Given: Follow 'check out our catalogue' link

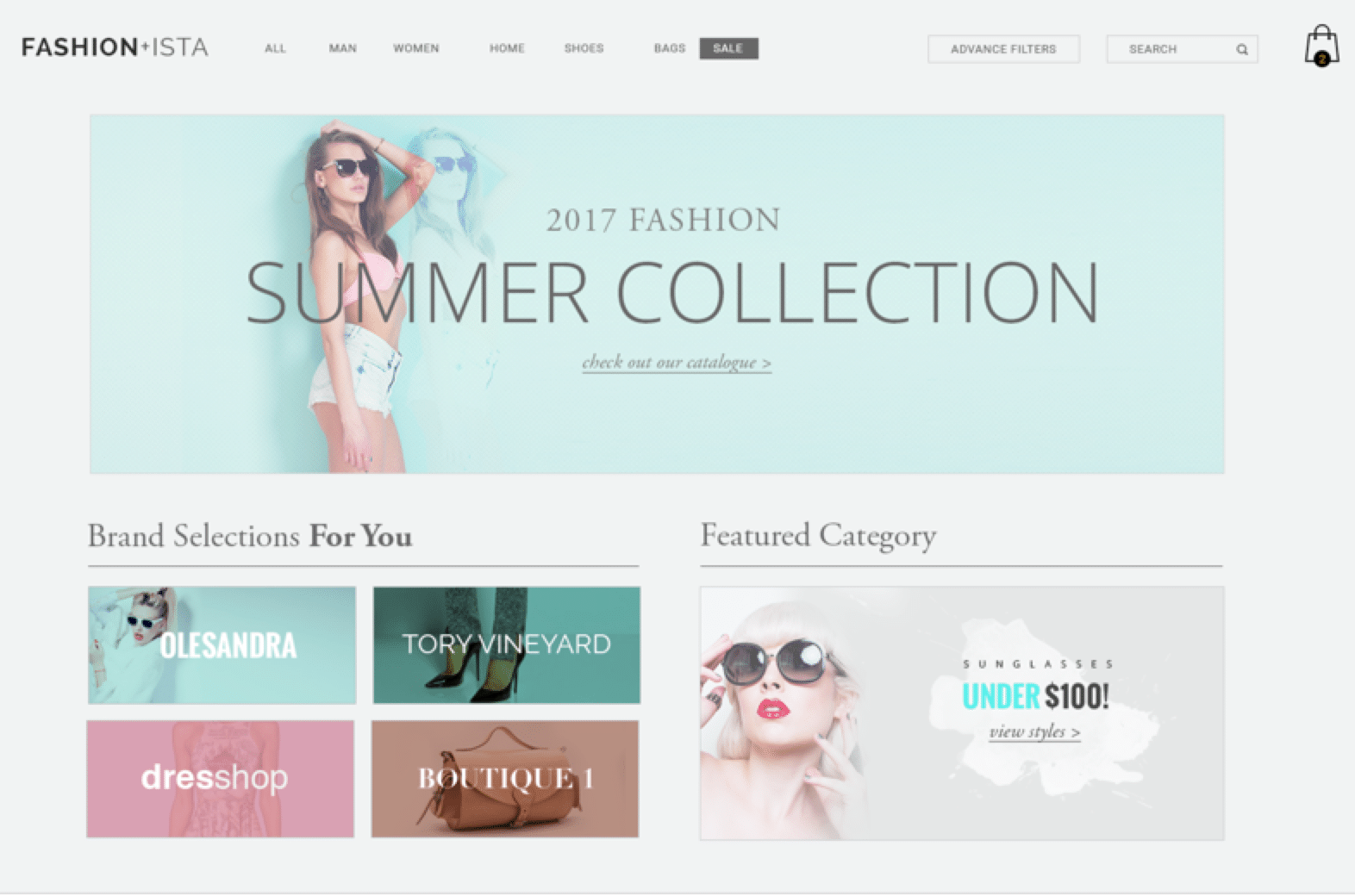Looking at the screenshot, I should pyautogui.click(x=677, y=363).
